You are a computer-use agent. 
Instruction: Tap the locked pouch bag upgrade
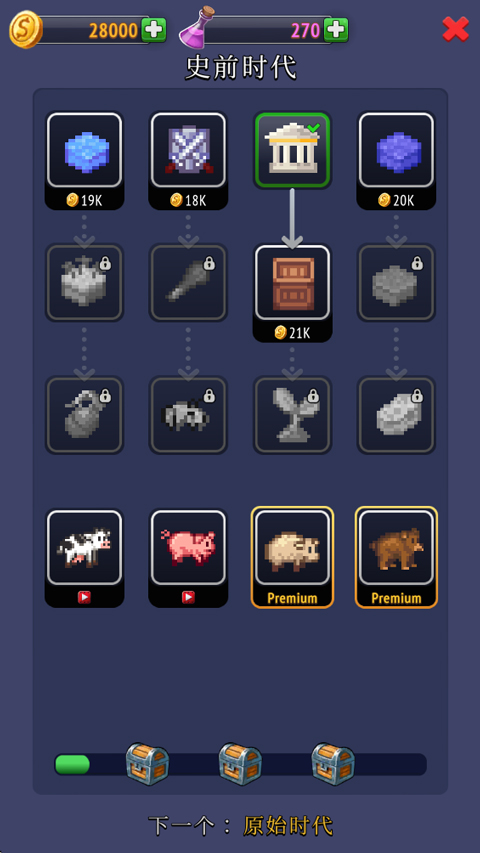pyautogui.click(x=84, y=415)
